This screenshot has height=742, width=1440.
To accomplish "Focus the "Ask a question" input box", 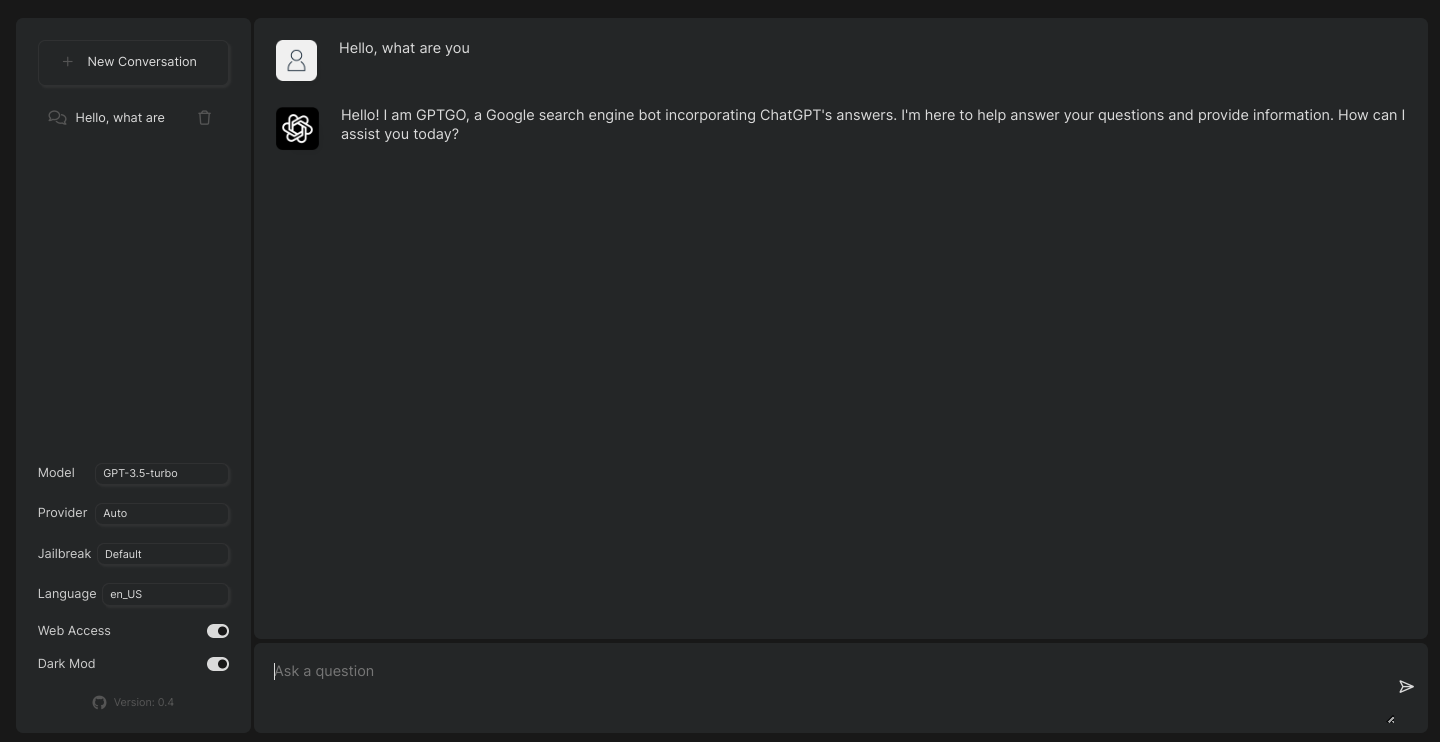I will click(x=820, y=671).
